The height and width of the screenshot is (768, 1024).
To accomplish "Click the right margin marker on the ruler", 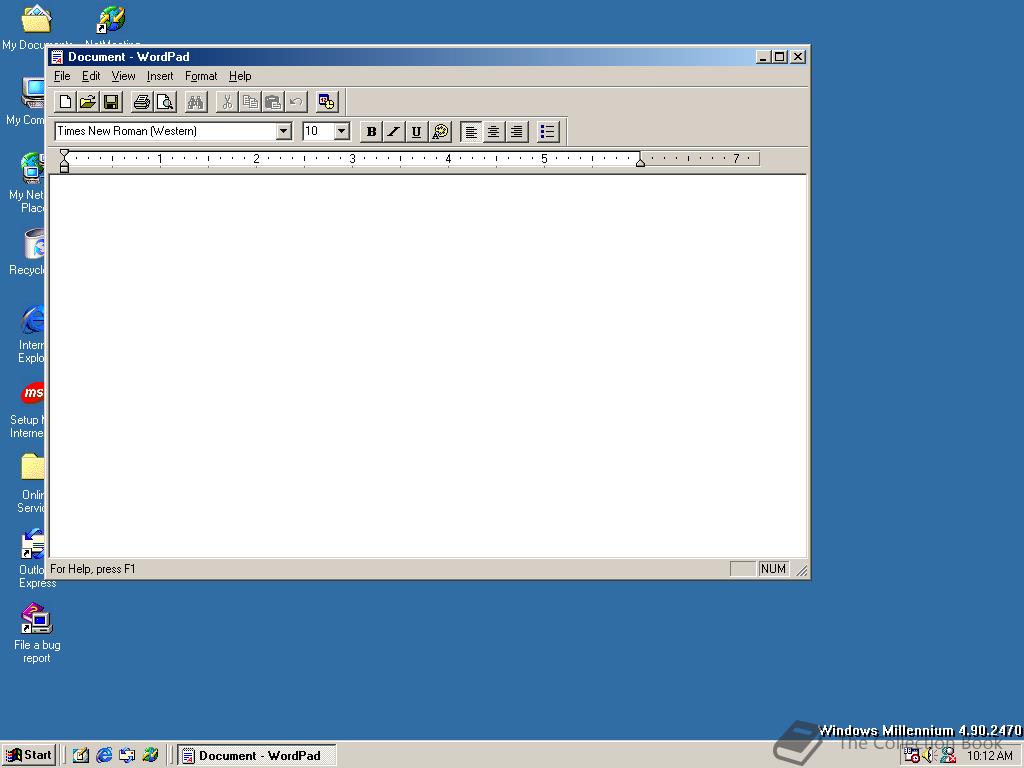I will pyautogui.click(x=641, y=162).
